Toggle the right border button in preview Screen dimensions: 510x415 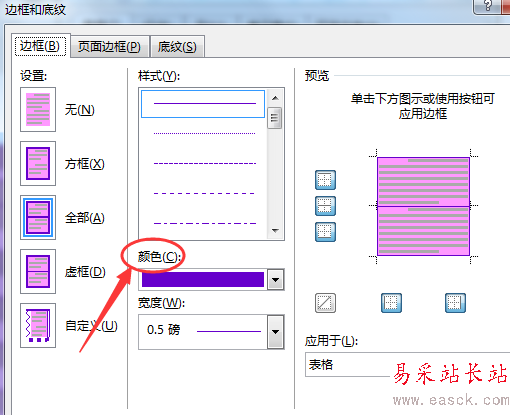[455, 303]
